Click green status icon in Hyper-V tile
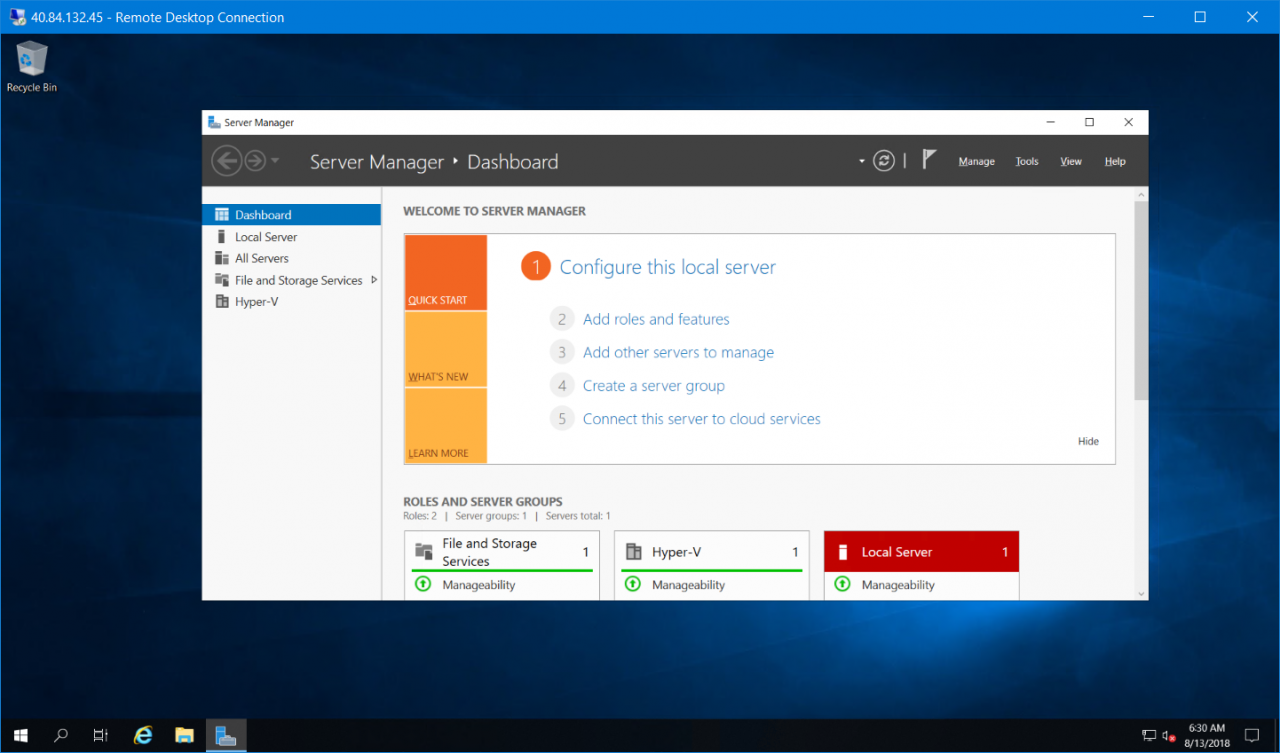 (632, 584)
